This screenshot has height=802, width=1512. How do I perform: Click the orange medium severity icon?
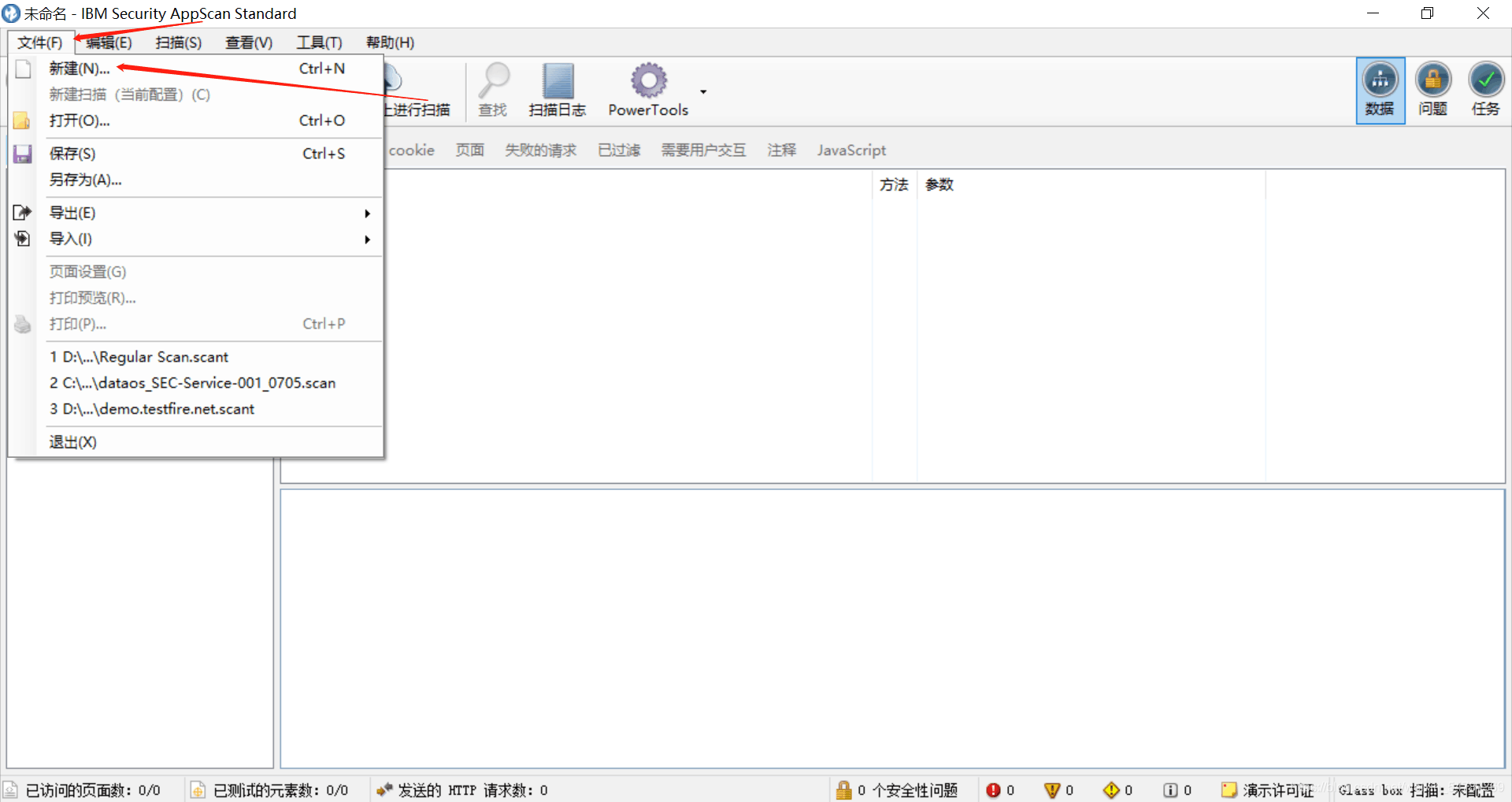[1051, 790]
